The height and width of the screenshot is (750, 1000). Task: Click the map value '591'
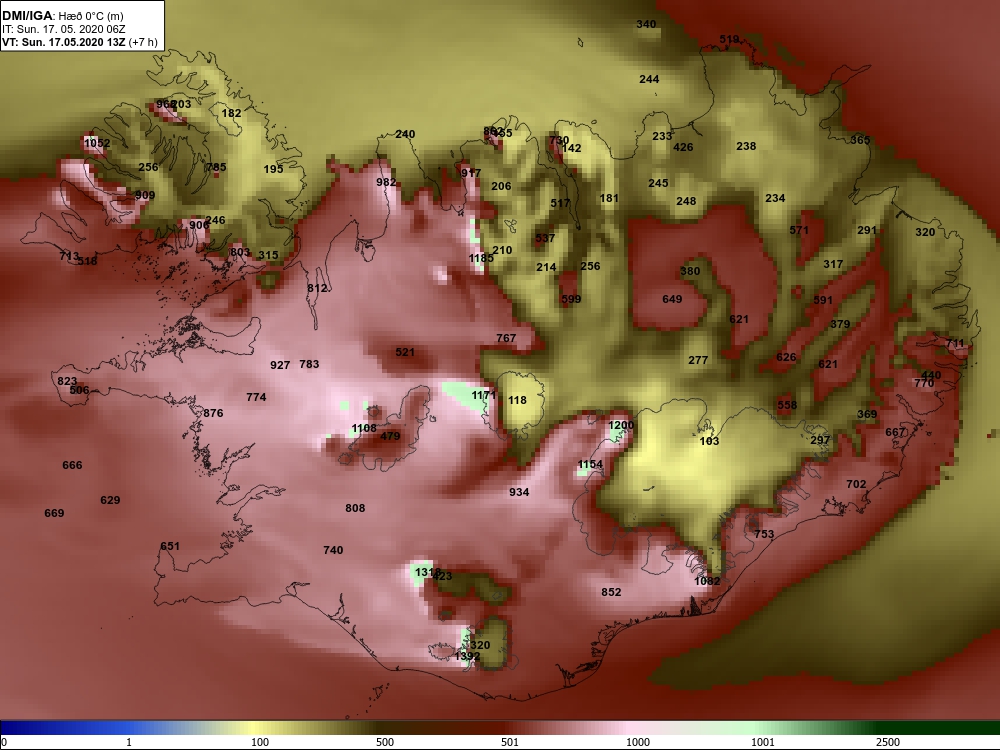coord(823,300)
